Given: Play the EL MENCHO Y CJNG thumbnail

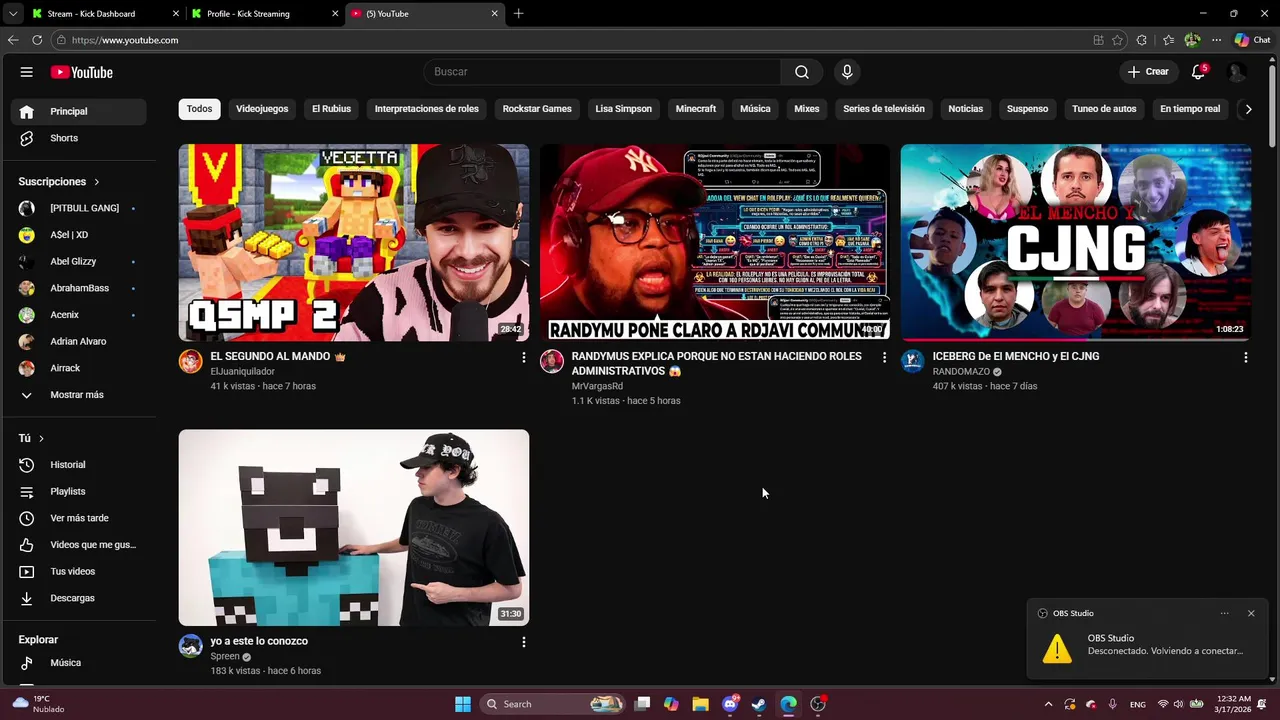Looking at the screenshot, I should (x=1076, y=243).
